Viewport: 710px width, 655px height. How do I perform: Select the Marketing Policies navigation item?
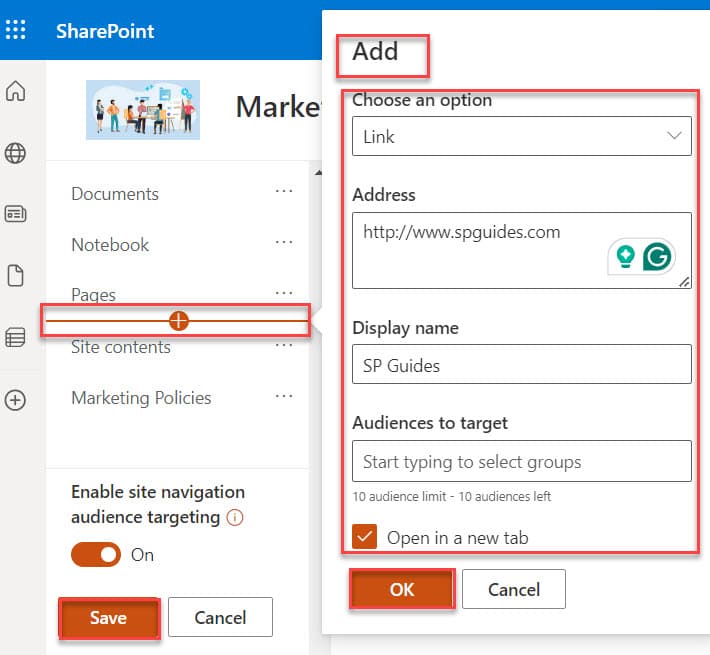point(141,398)
